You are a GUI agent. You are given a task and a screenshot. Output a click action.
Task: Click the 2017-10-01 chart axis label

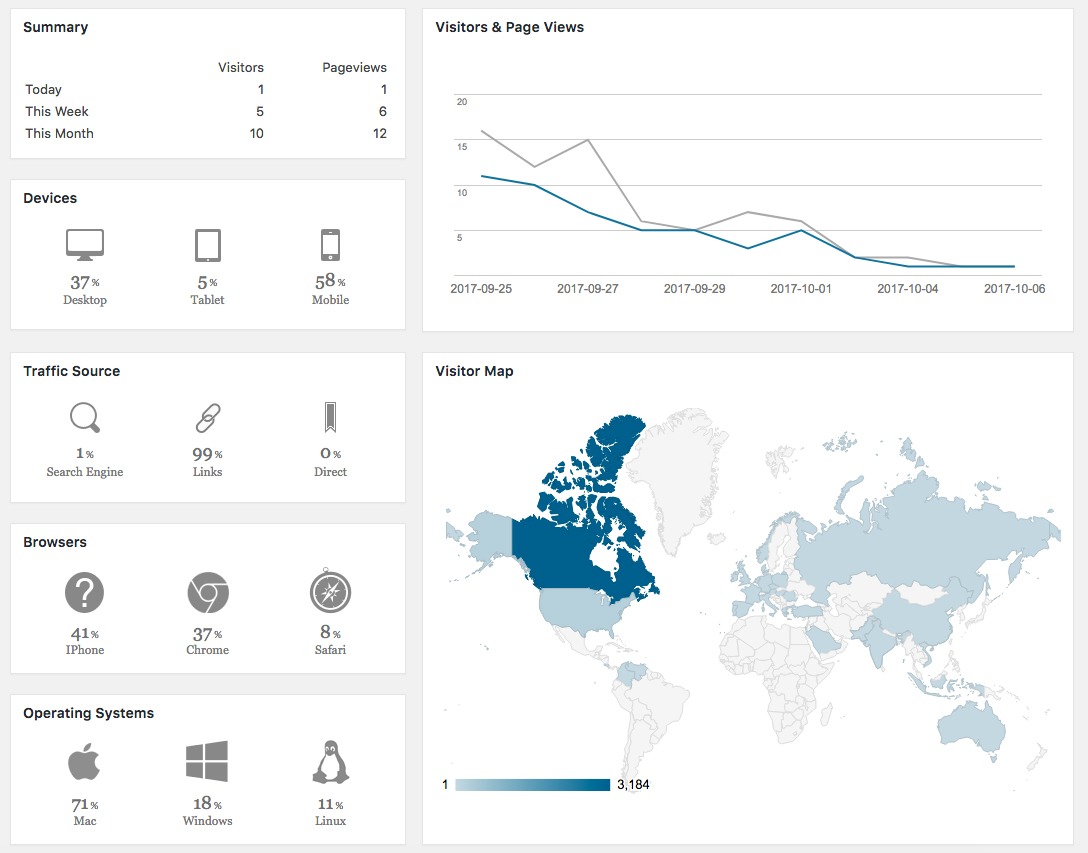[x=801, y=289]
